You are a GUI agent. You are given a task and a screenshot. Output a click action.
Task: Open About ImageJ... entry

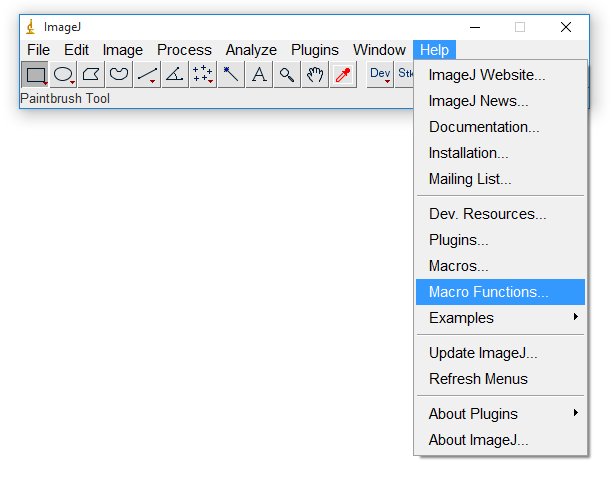(x=500, y=440)
